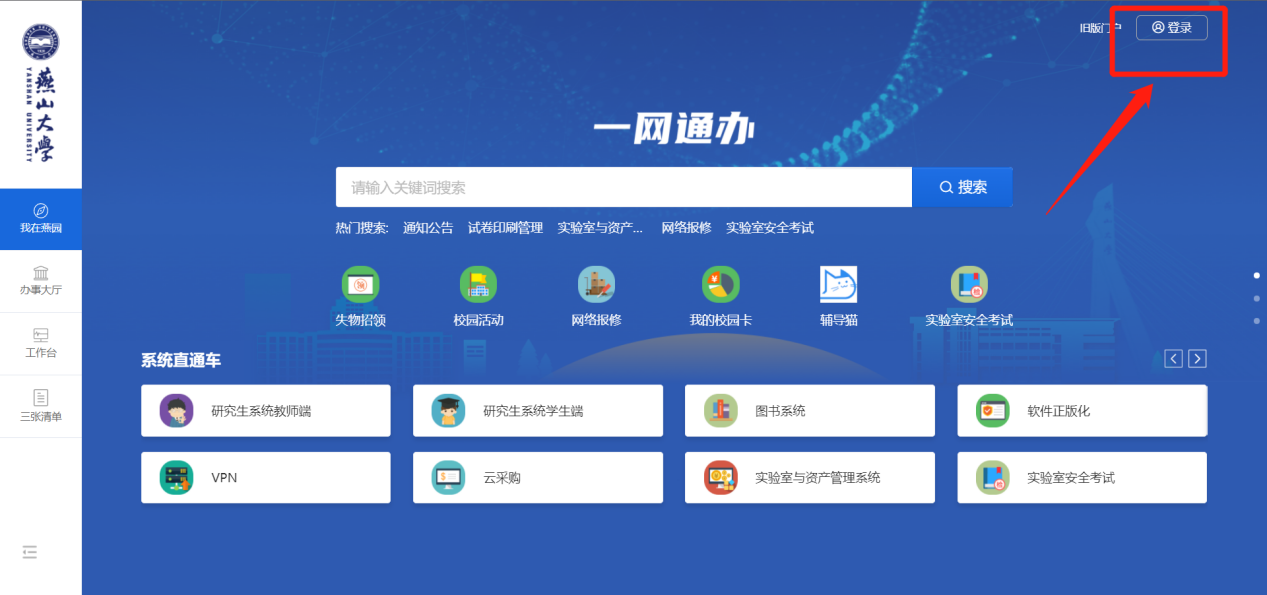Viewport: 1267px width, 595px height.
Task: Click the 热门搜索 label
Action: 362,228
